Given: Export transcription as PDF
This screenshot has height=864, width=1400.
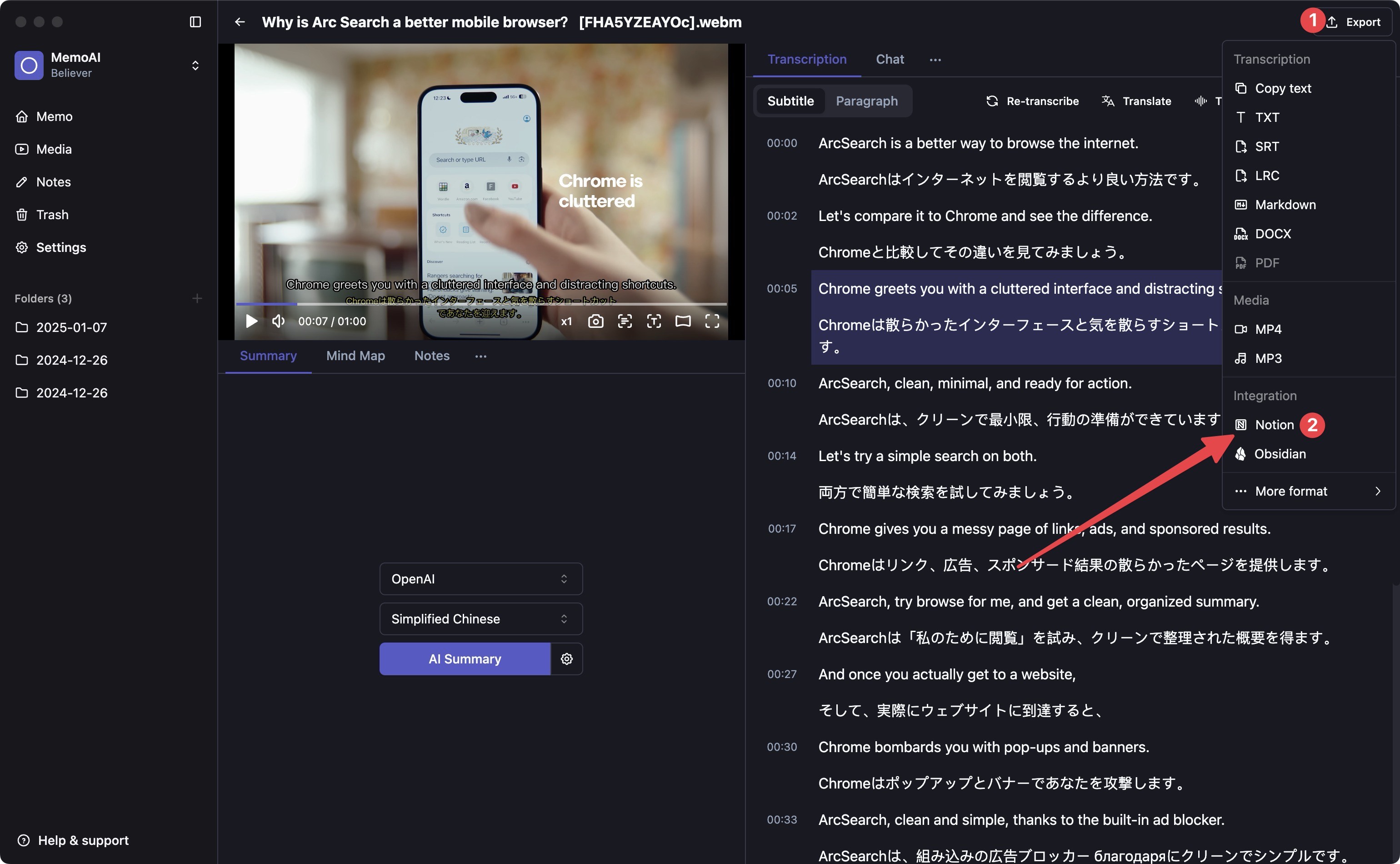Looking at the screenshot, I should pyautogui.click(x=1309, y=263).
